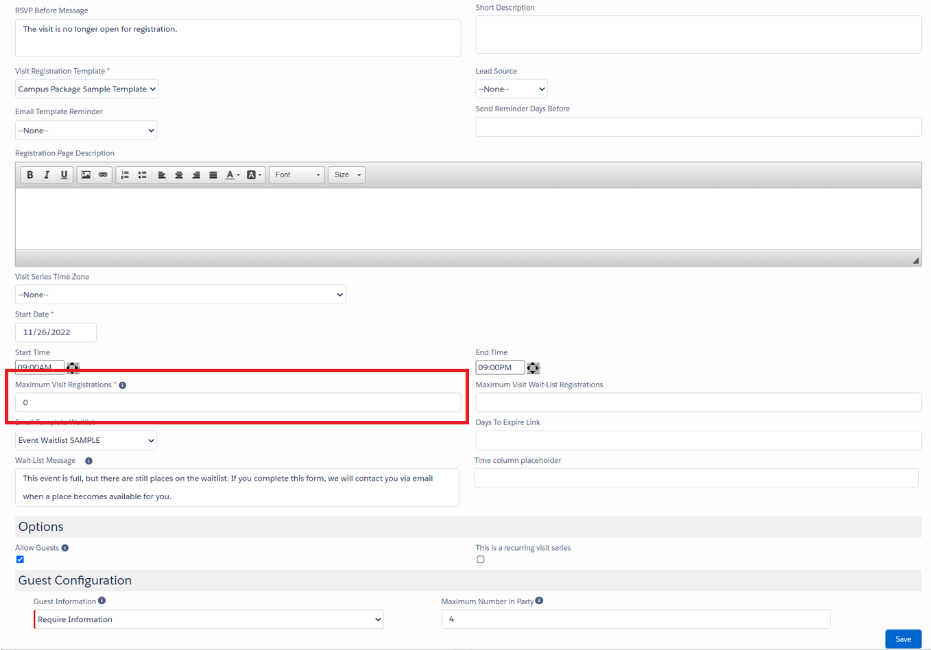Viewport: 931px width, 650px height.
Task: Enable the recurring visit series checkbox
Action: coord(480,560)
